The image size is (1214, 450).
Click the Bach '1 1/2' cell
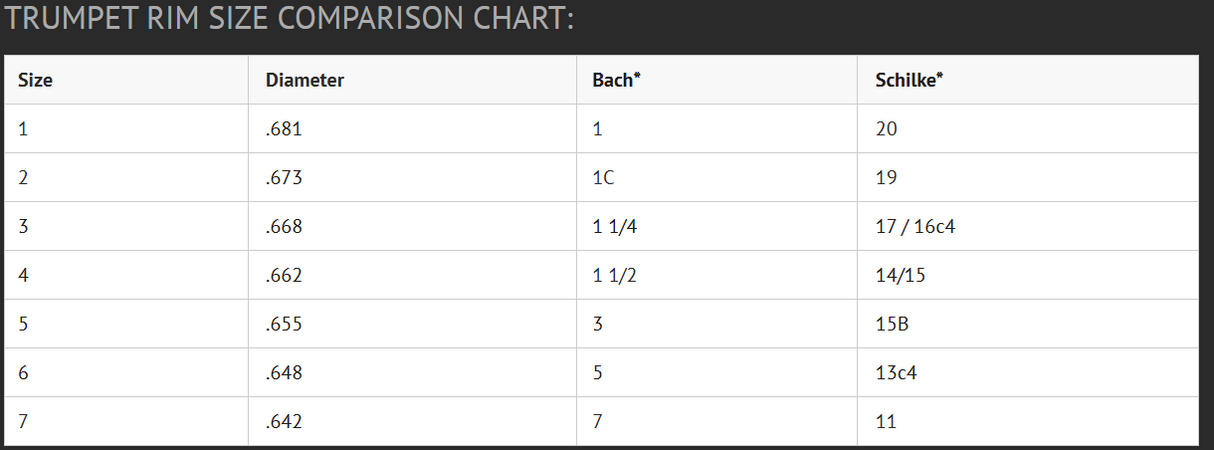pos(615,276)
